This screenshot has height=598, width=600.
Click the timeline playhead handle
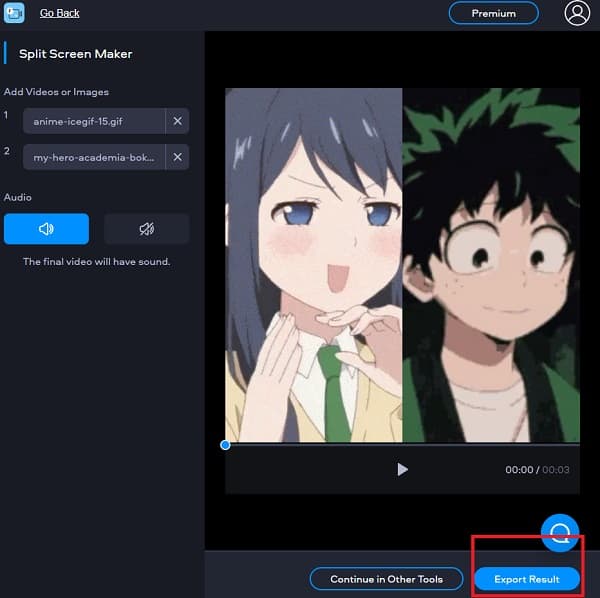225,445
